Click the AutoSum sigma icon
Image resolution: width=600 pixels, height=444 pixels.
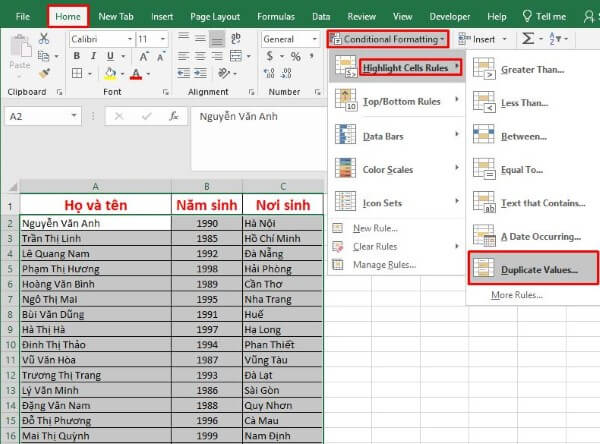pyautogui.click(x=528, y=38)
